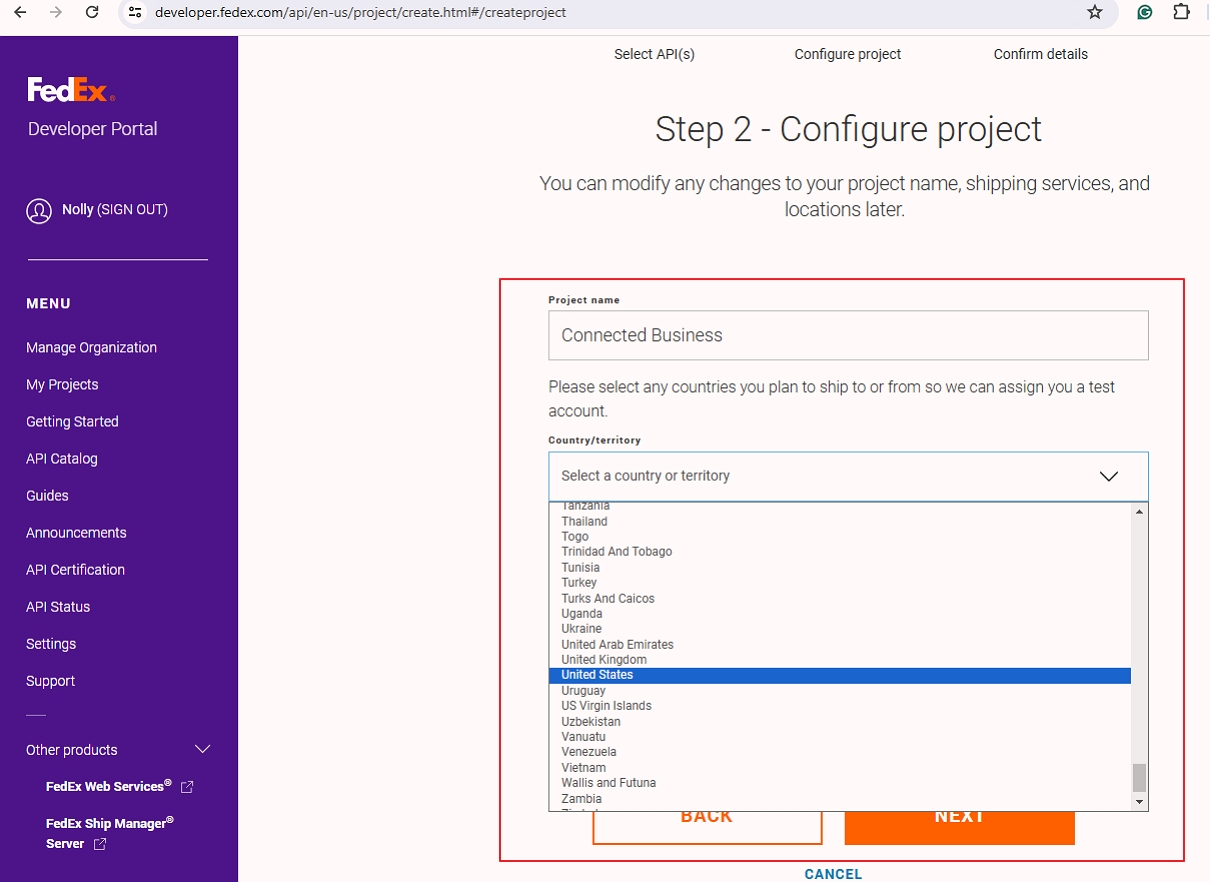The height and width of the screenshot is (882, 1210).
Task: Click external link icon beside Ship Manager Server
Action: [x=99, y=844]
